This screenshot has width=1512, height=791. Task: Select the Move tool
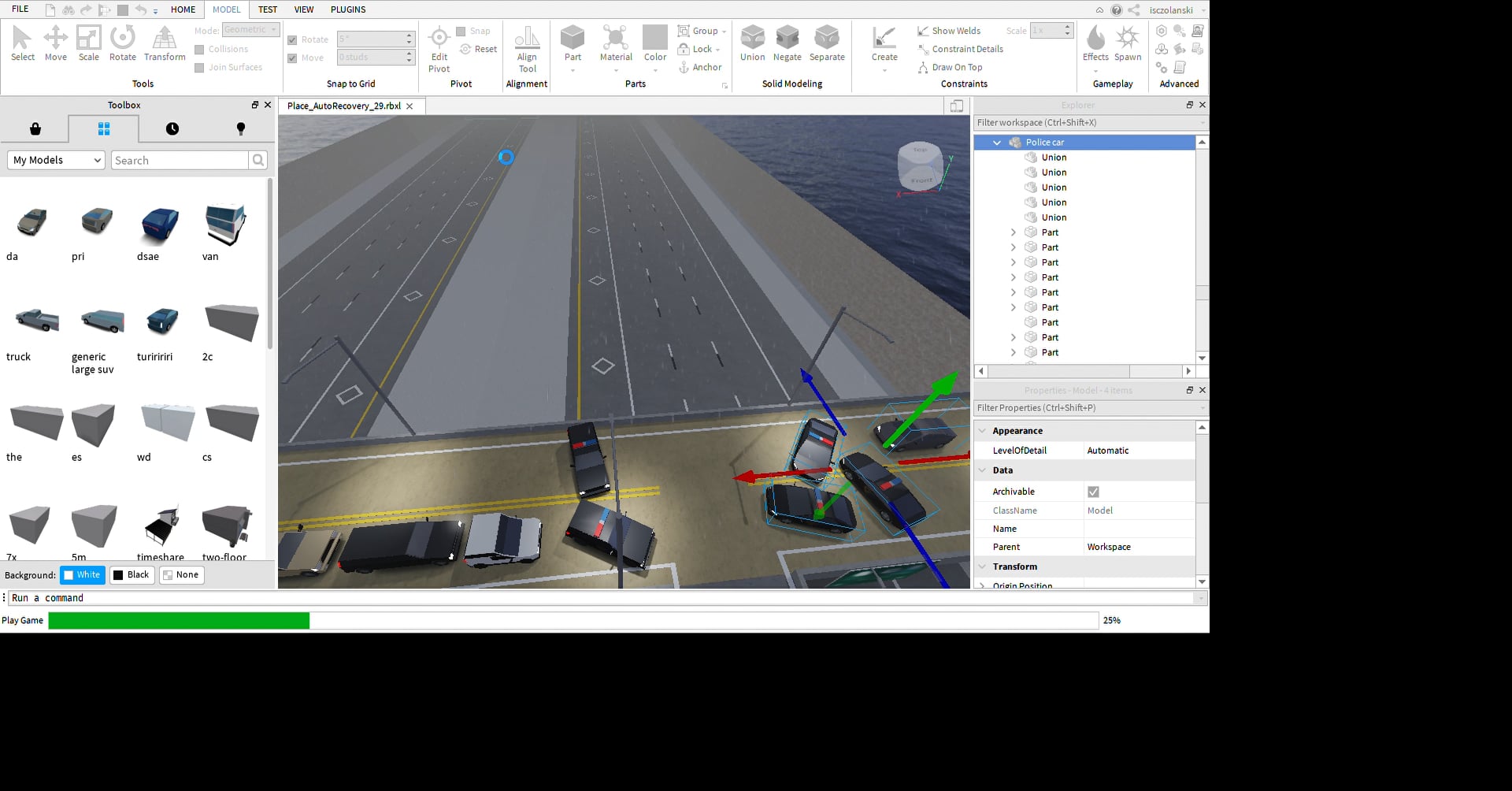[x=55, y=43]
